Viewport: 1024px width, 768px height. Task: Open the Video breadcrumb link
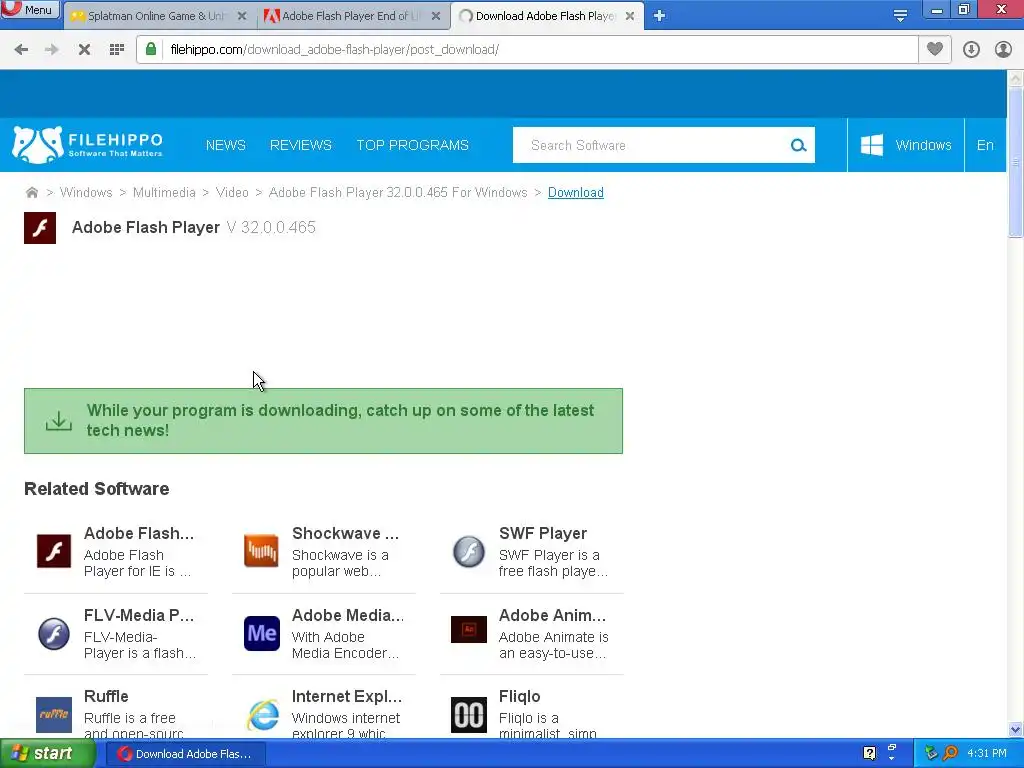click(232, 193)
